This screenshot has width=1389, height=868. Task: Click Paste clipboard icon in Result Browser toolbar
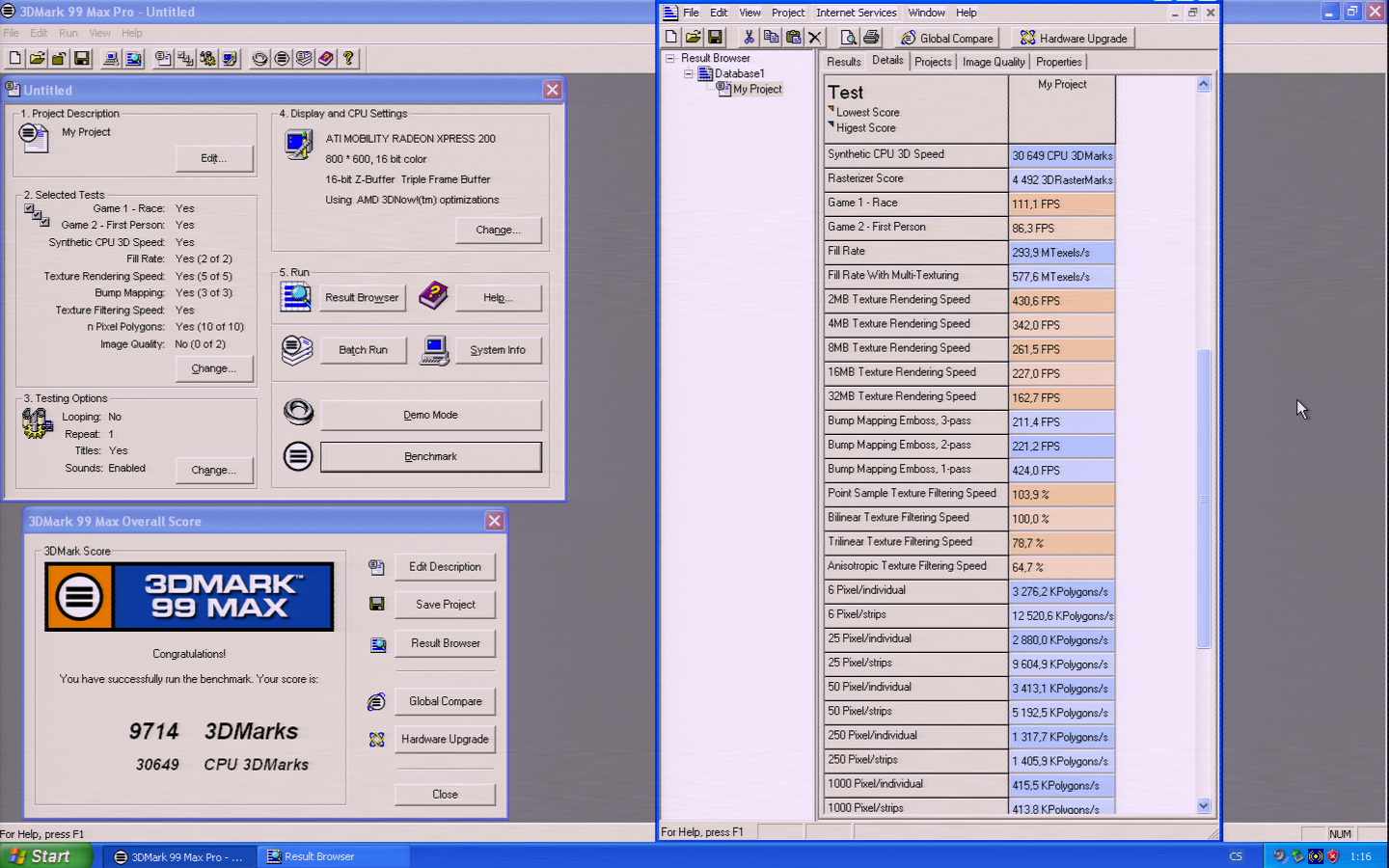(x=793, y=37)
